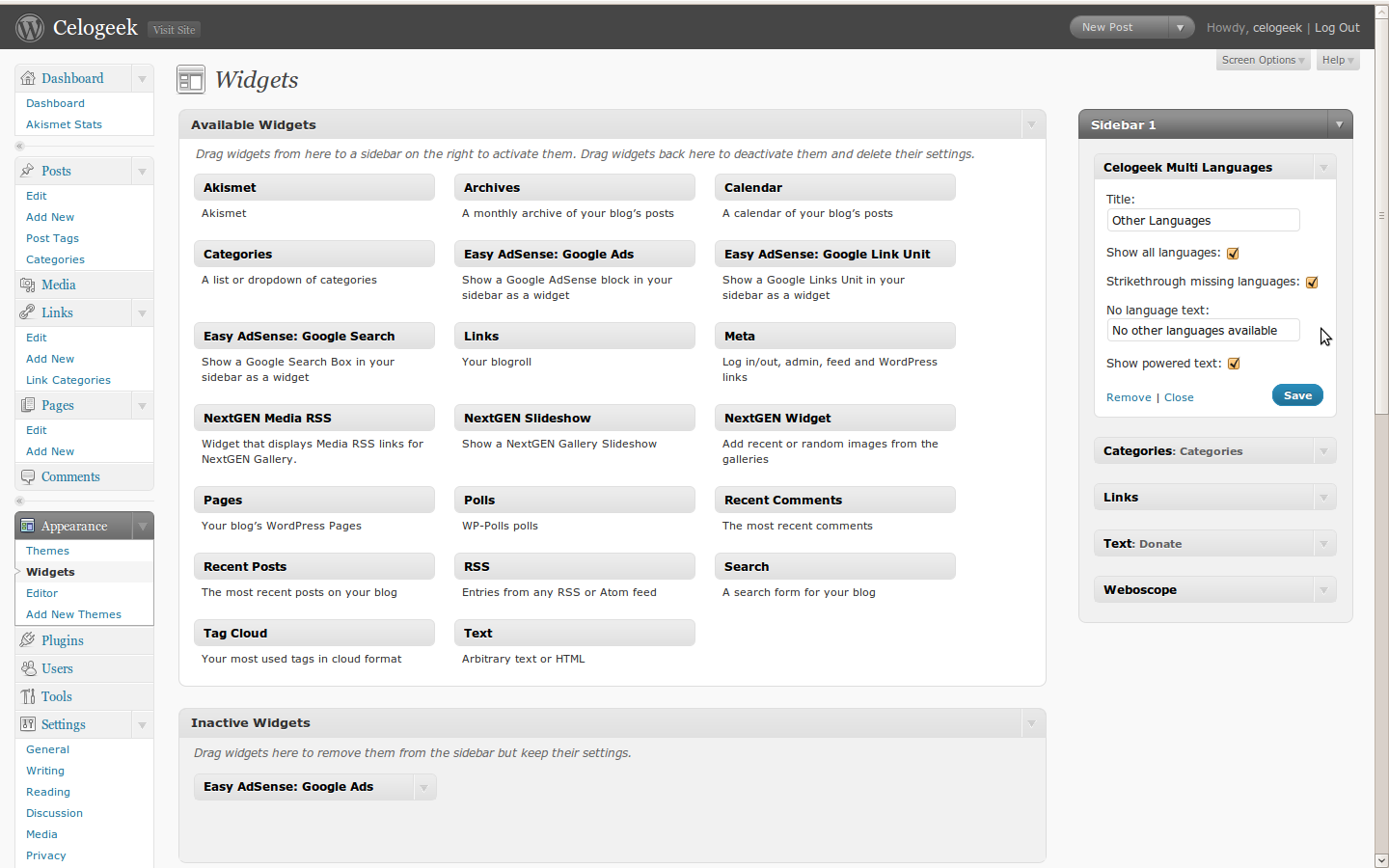
Task: Click the NextGEN Slideshow widget handle
Action: 574,418
